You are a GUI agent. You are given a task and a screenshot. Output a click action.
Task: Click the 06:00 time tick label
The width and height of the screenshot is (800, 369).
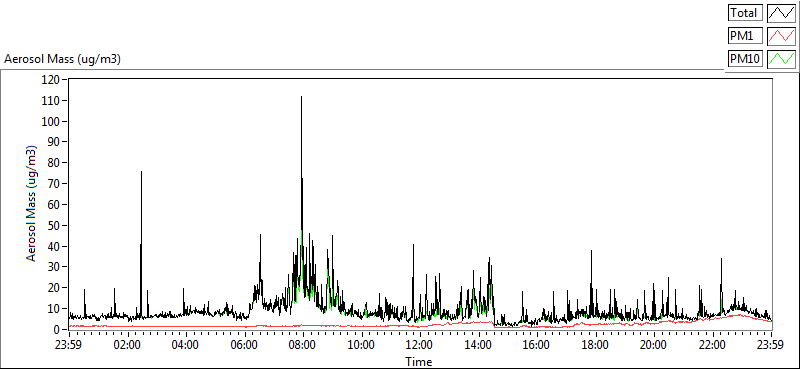(x=244, y=344)
